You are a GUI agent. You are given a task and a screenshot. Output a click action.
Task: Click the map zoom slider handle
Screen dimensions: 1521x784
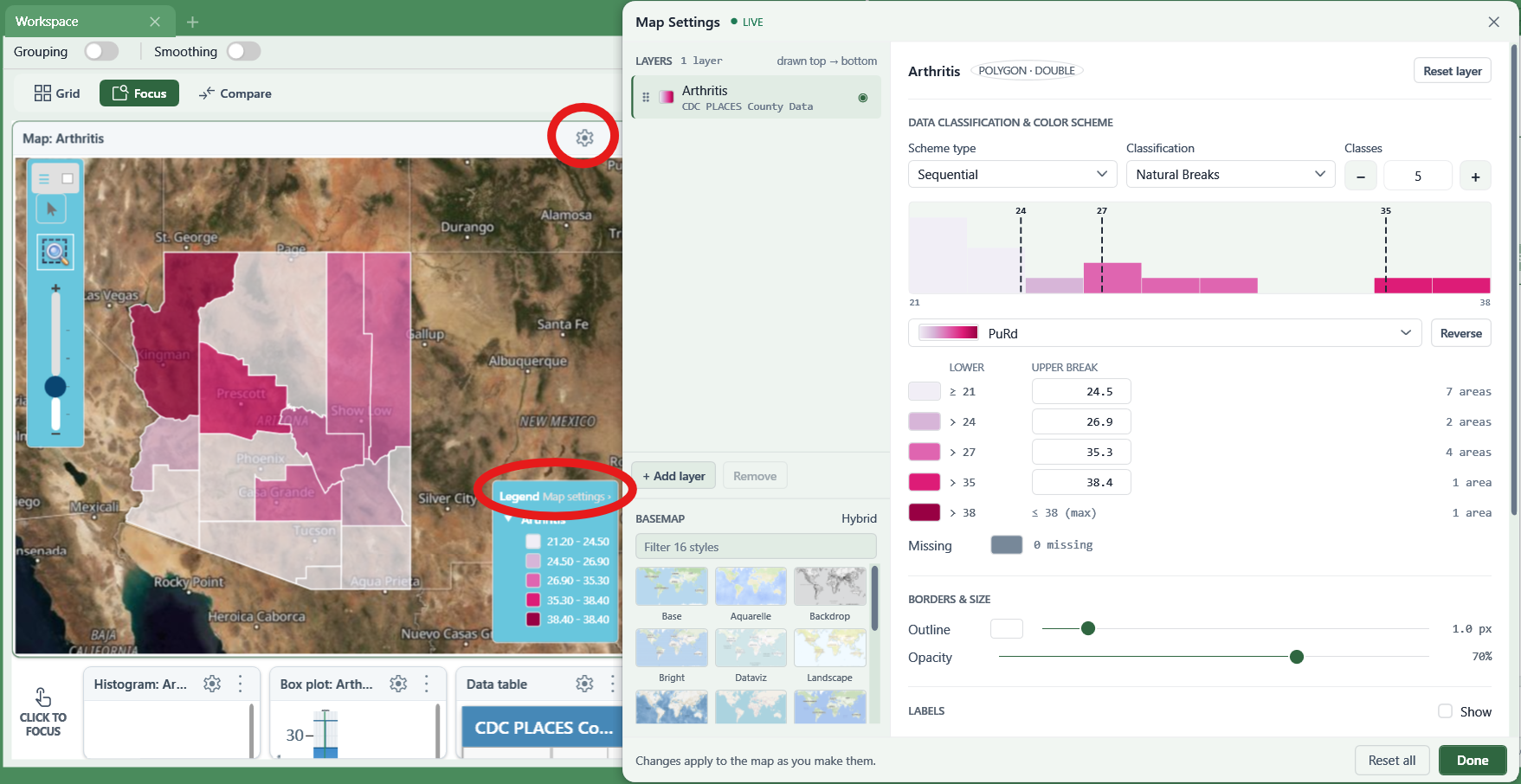coord(55,386)
